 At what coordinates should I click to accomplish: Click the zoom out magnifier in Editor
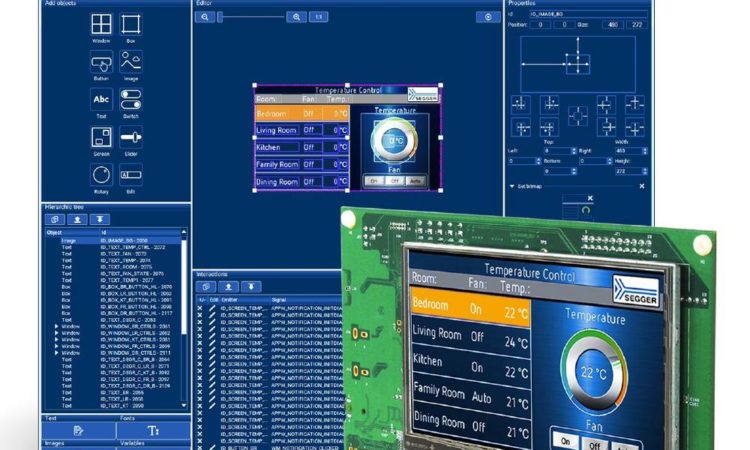pos(204,17)
